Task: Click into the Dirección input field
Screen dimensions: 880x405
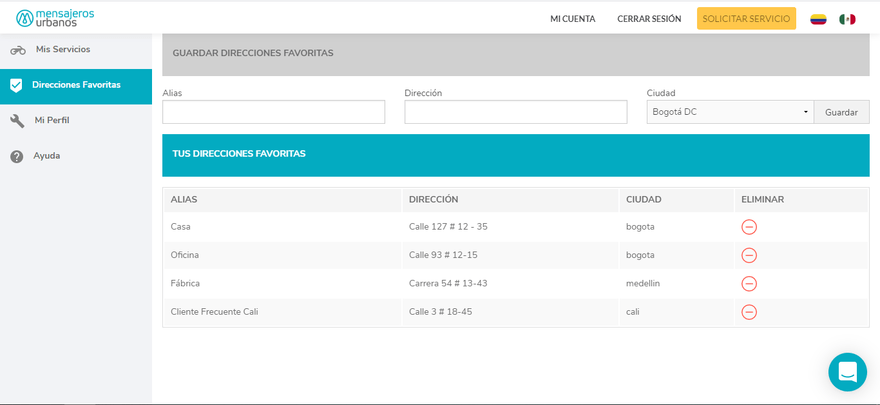Action: point(515,112)
